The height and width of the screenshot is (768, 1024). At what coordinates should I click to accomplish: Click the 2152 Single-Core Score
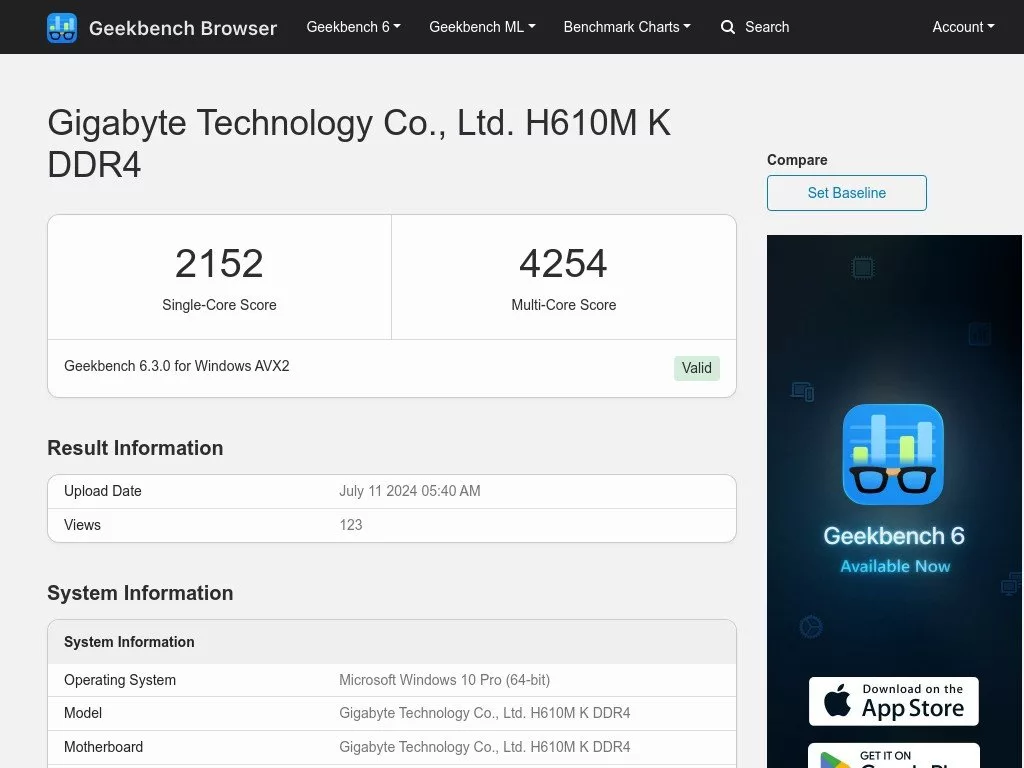(x=219, y=264)
